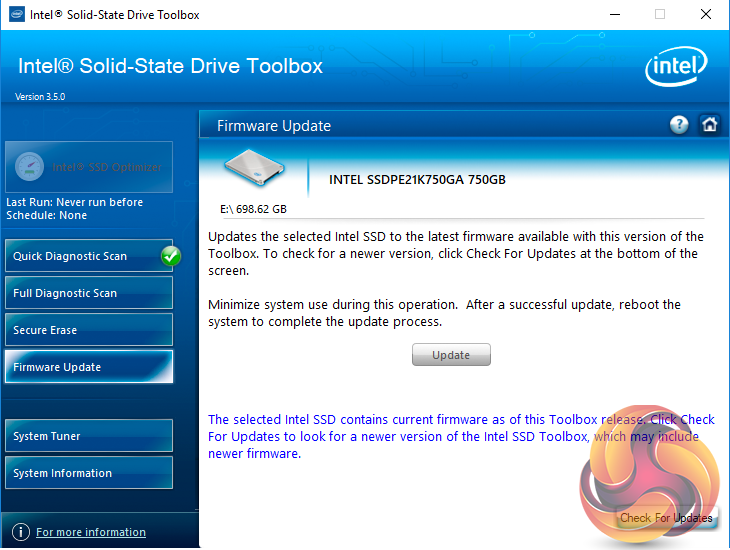Go to home screen via house icon
This screenshot has height=550, width=730.
pos(710,125)
